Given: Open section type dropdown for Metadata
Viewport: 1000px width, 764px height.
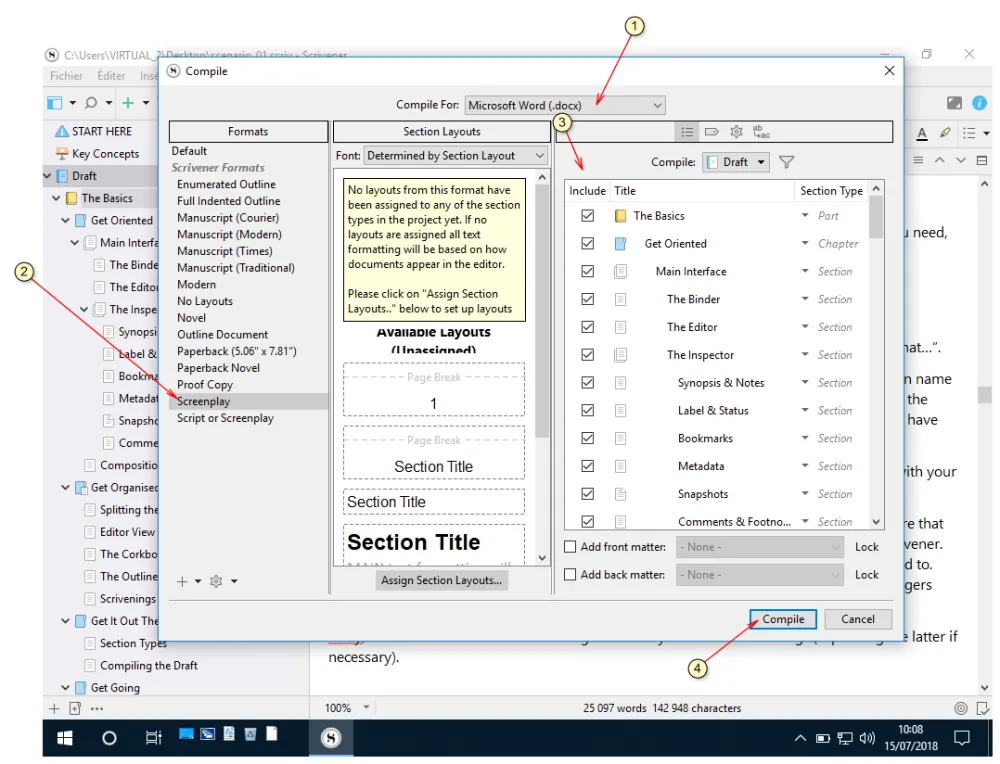Looking at the screenshot, I should (x=805, y=466).
